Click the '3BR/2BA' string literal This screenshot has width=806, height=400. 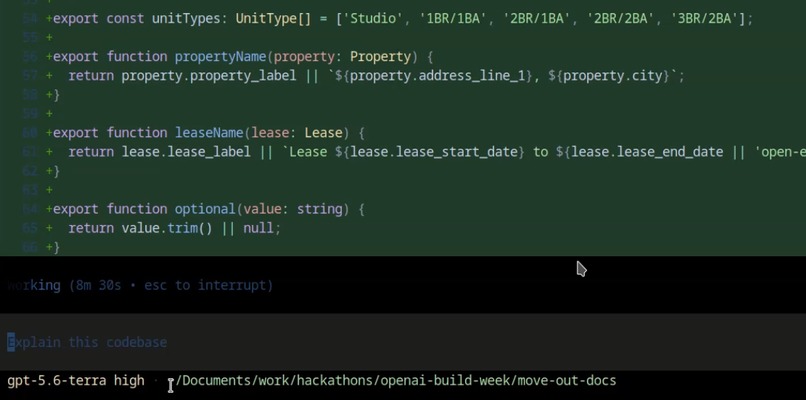(704, 19)
